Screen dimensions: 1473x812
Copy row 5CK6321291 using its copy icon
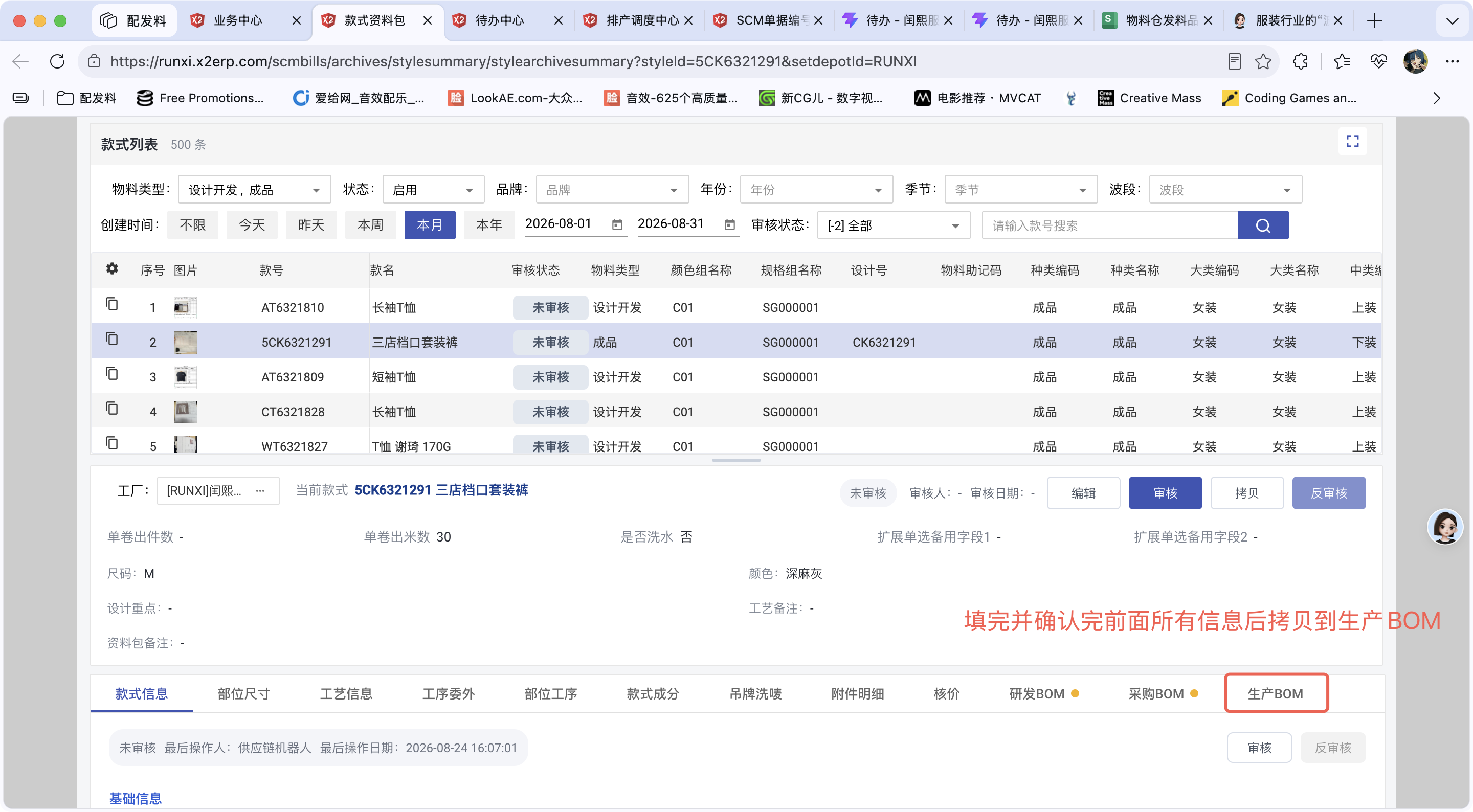coord(112,339)
